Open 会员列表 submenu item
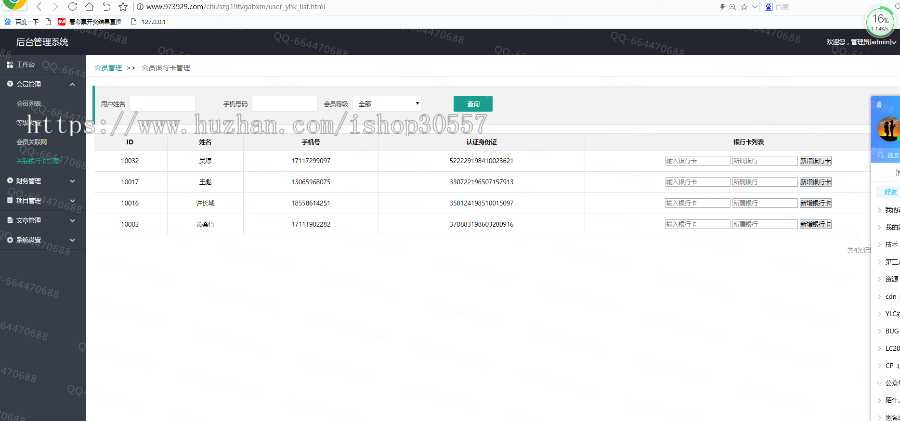 29,104
